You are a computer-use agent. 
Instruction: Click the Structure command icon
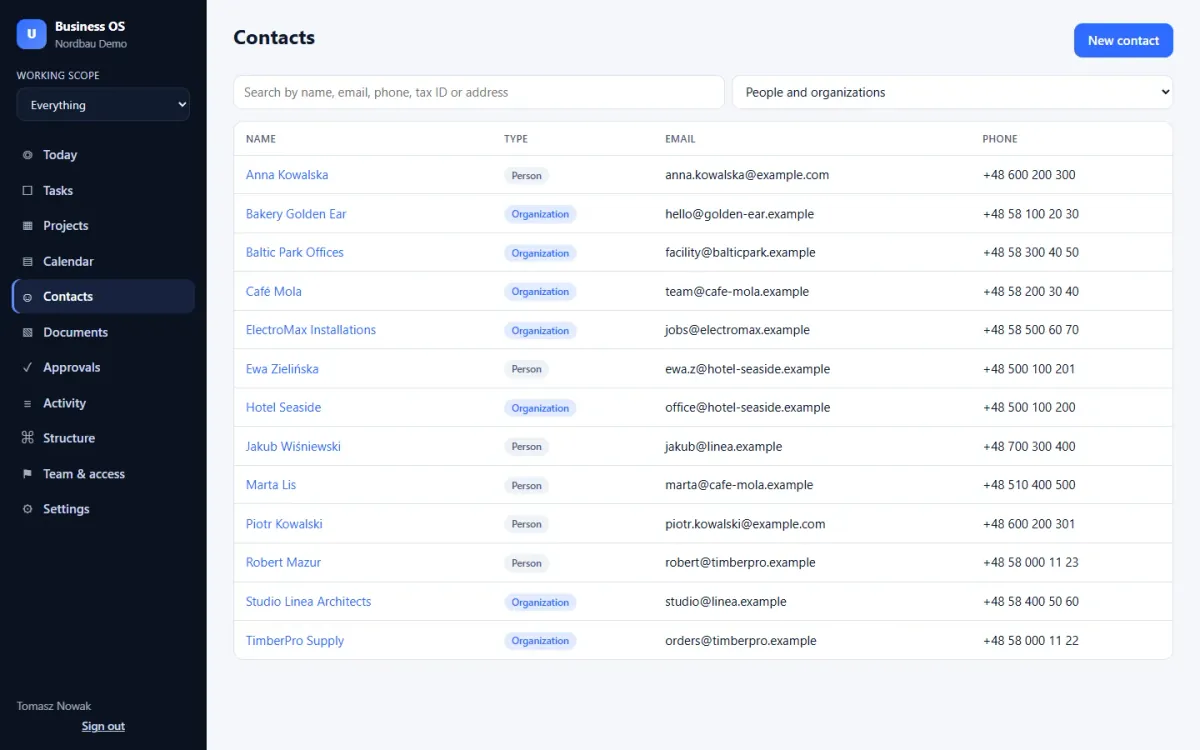pos(27,438)
